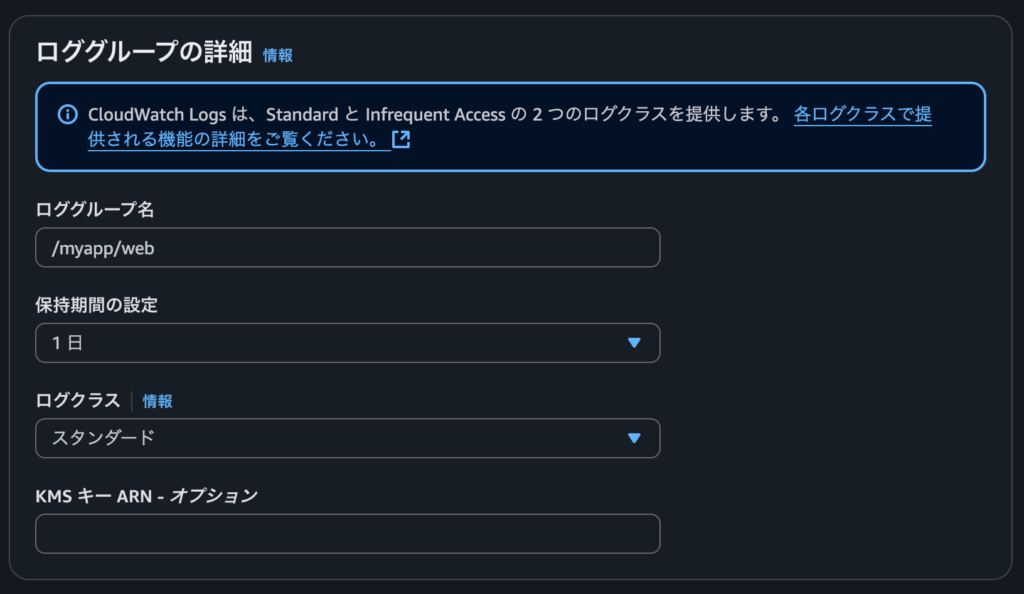Click the retention dropdown triangle arrow
The height and width of the screenshot is (594, 1024).
click(x=633, y=343)
